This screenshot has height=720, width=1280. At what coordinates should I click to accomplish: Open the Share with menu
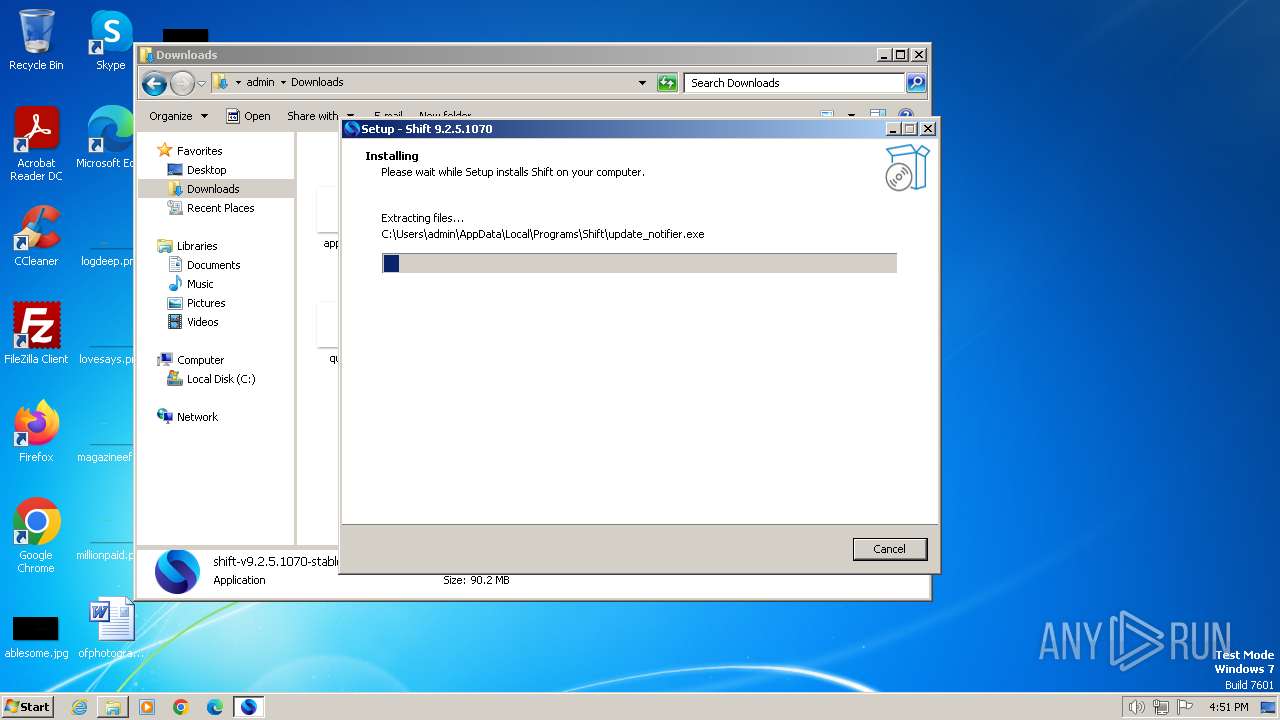pyautogui.click(x=320, y=116)
